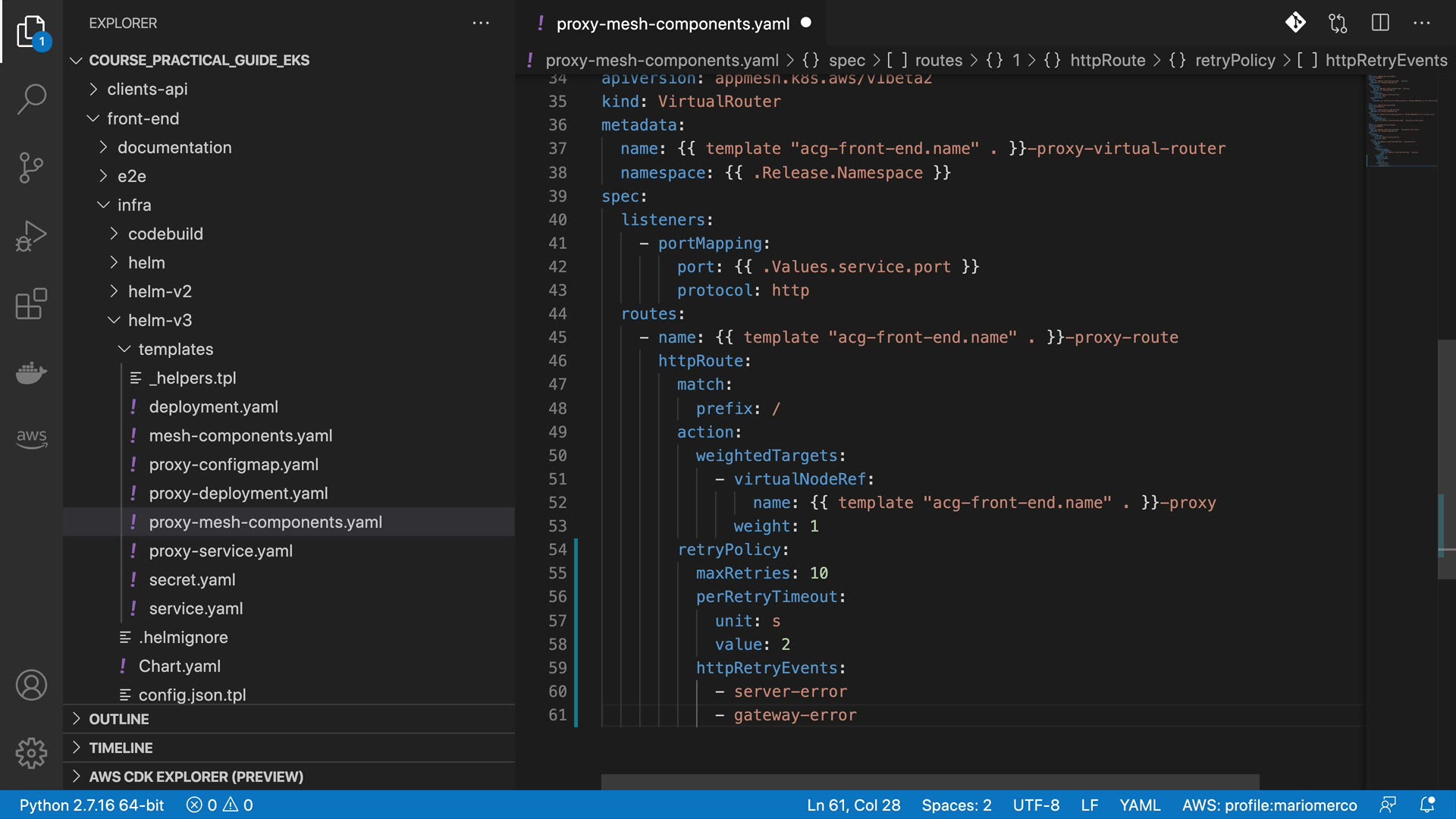Expand the clients-api folder
This screenshot has width=1456, height=819.
click(x=147, y=89)
